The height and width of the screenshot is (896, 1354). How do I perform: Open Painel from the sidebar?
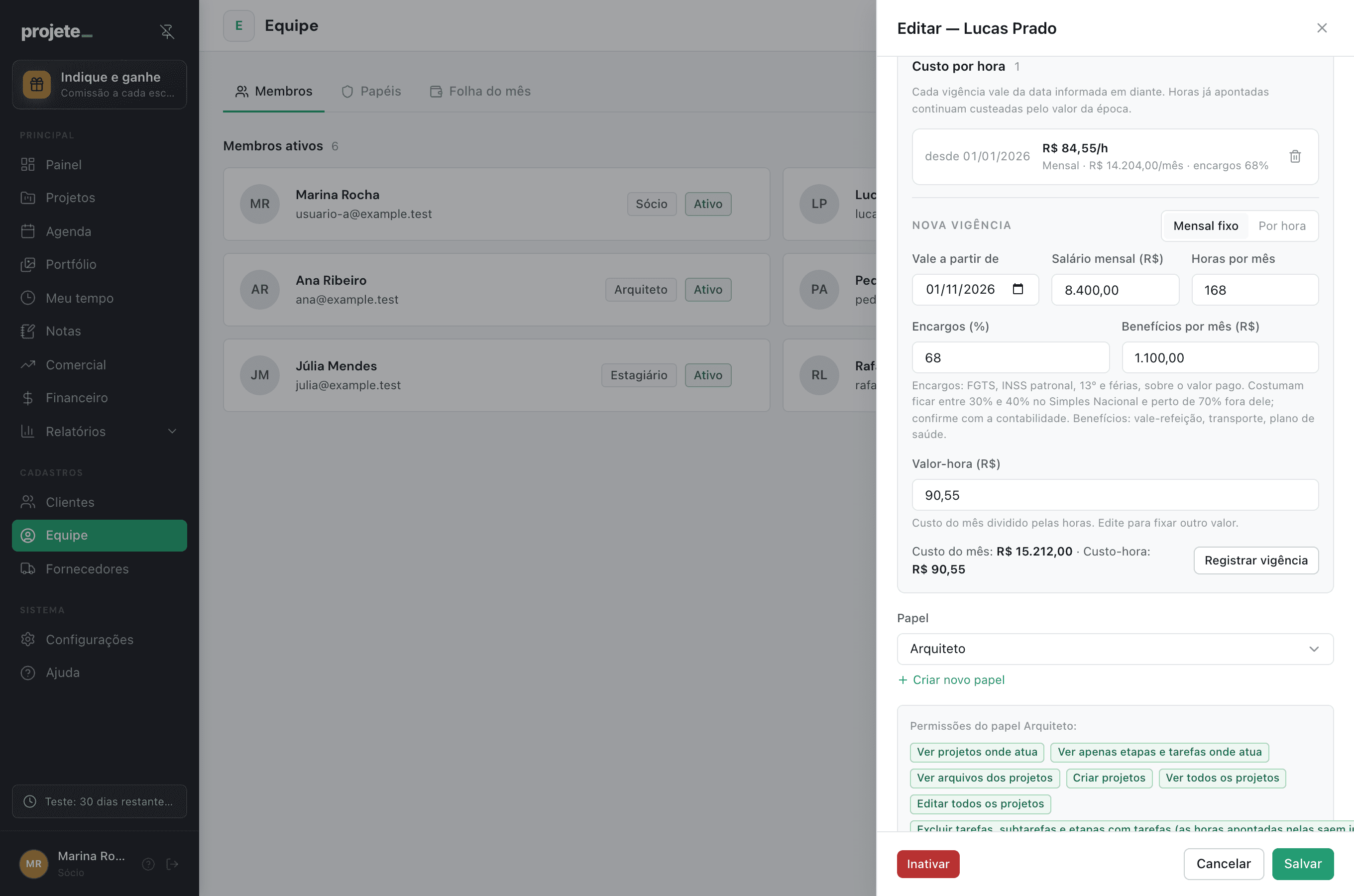coord(100,165)
